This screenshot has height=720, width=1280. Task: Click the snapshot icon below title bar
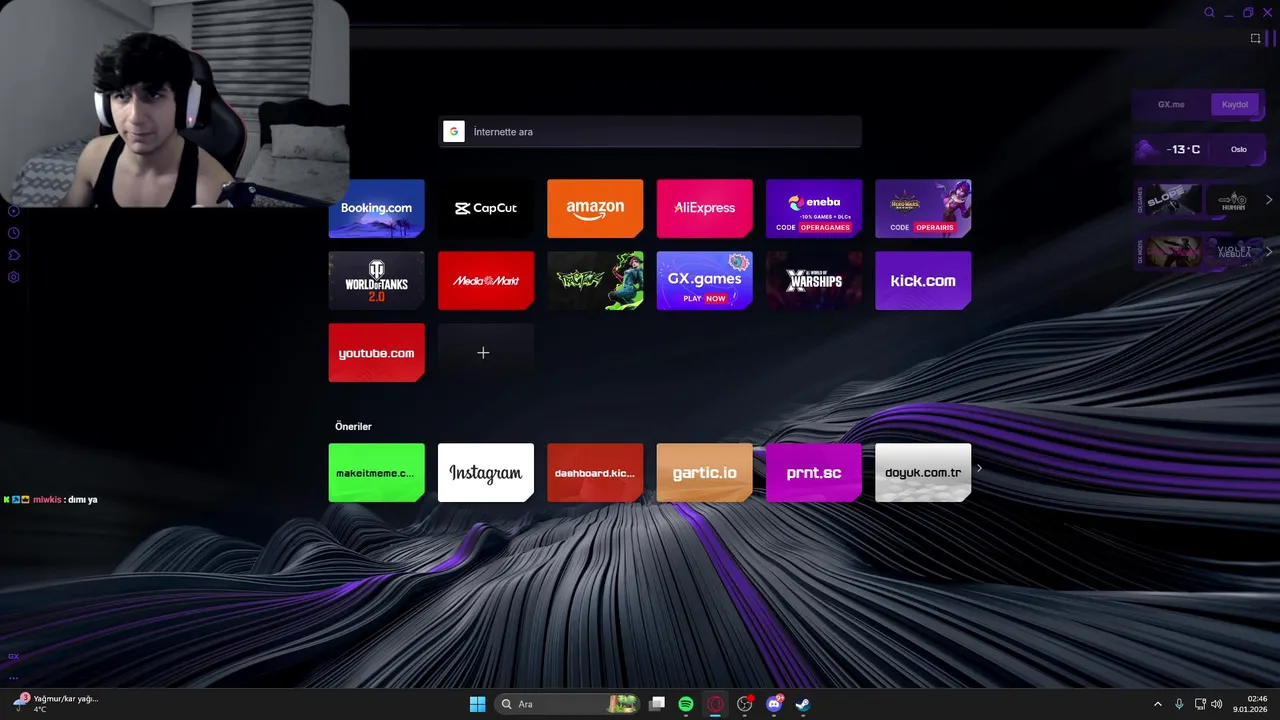point(1255,38)
